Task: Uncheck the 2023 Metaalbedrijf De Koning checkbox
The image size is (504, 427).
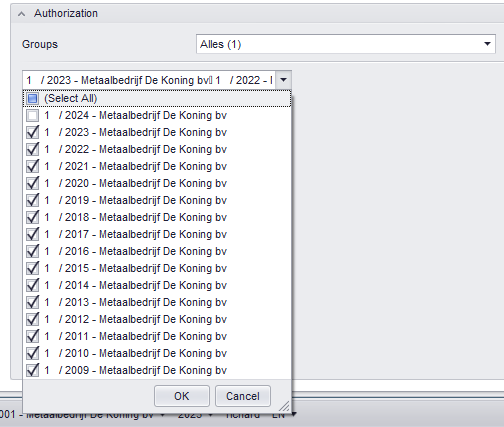Action: point(32,132)
